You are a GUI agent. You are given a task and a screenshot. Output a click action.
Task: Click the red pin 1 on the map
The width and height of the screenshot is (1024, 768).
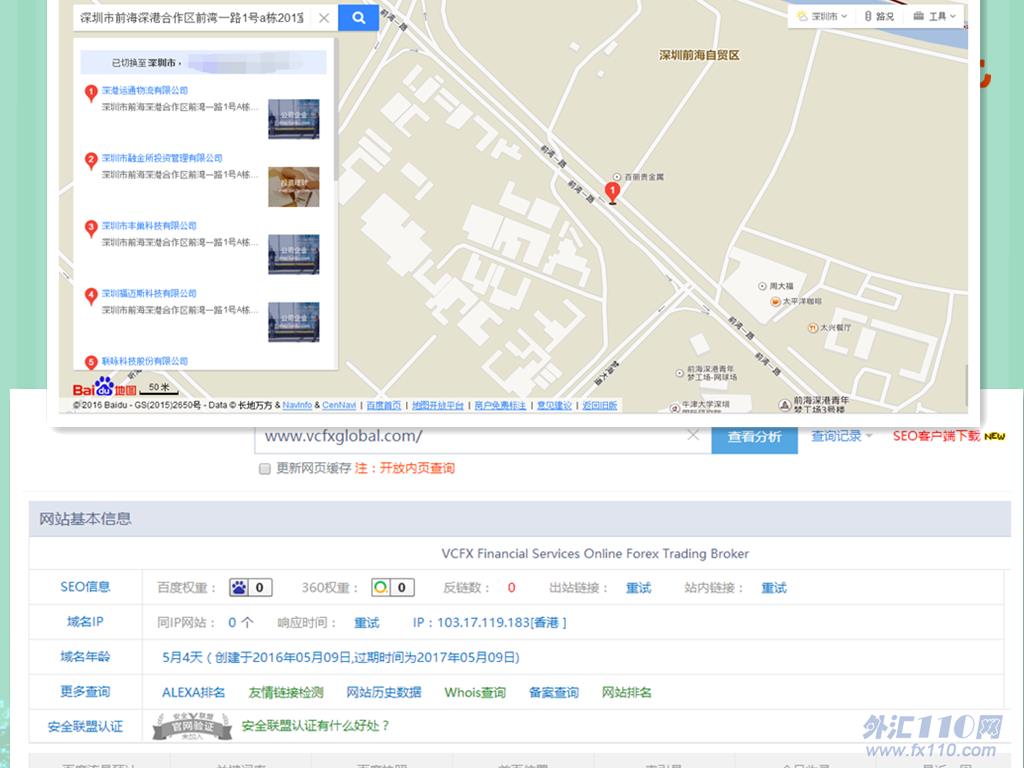coord(612,193)
